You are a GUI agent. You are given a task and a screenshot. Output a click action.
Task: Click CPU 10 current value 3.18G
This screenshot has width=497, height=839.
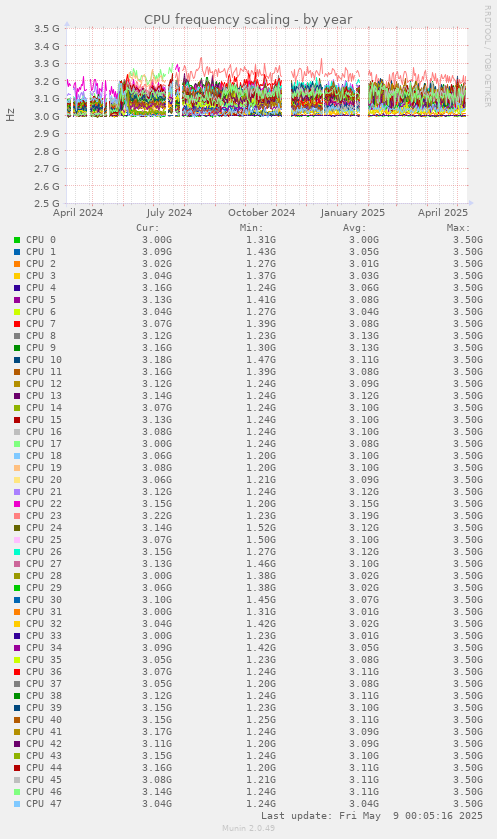(x=157, y=360)
